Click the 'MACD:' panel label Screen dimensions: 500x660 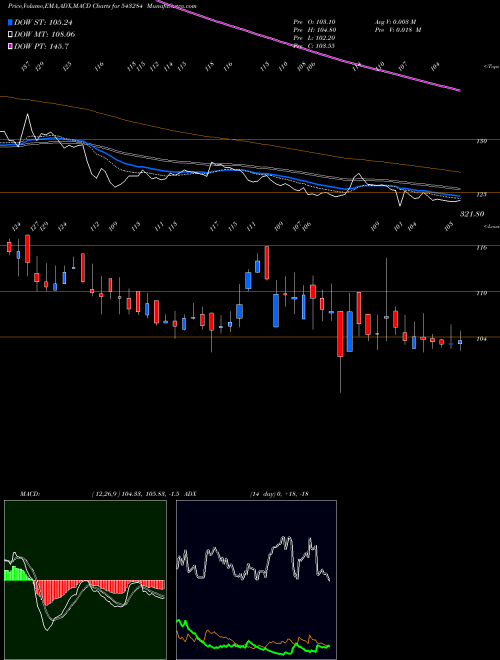click(29, 494)
